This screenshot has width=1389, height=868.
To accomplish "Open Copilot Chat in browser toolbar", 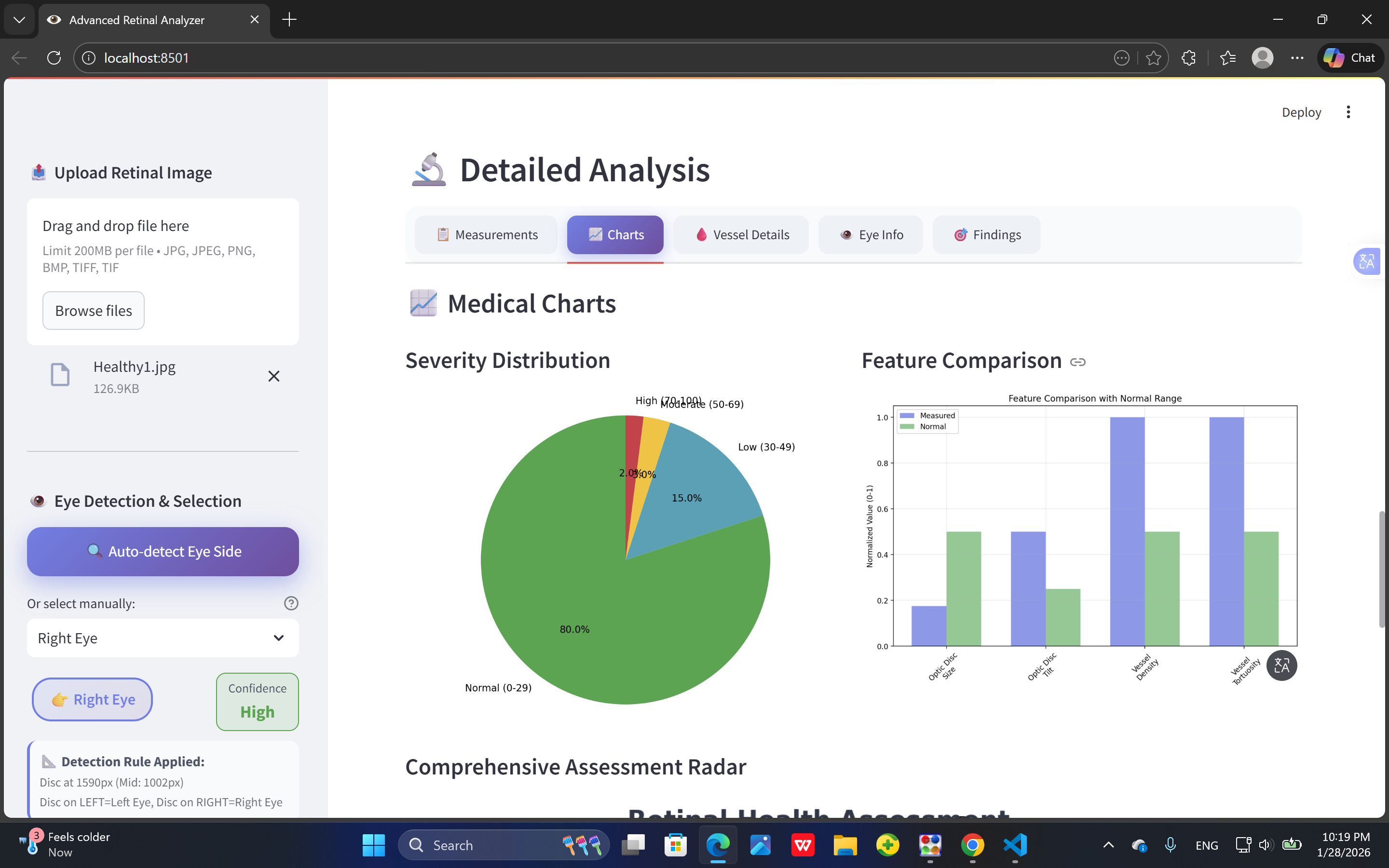I will point(1350,58).
